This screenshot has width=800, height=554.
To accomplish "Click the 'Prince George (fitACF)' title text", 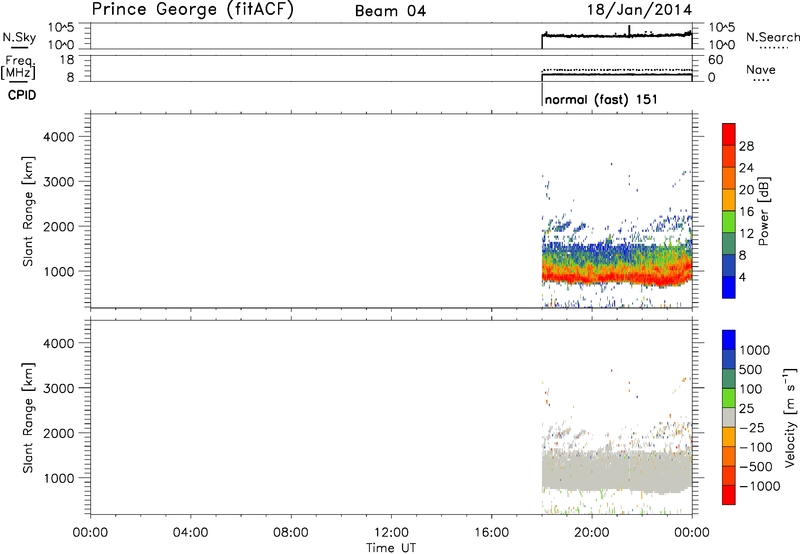I will (192, 9).
